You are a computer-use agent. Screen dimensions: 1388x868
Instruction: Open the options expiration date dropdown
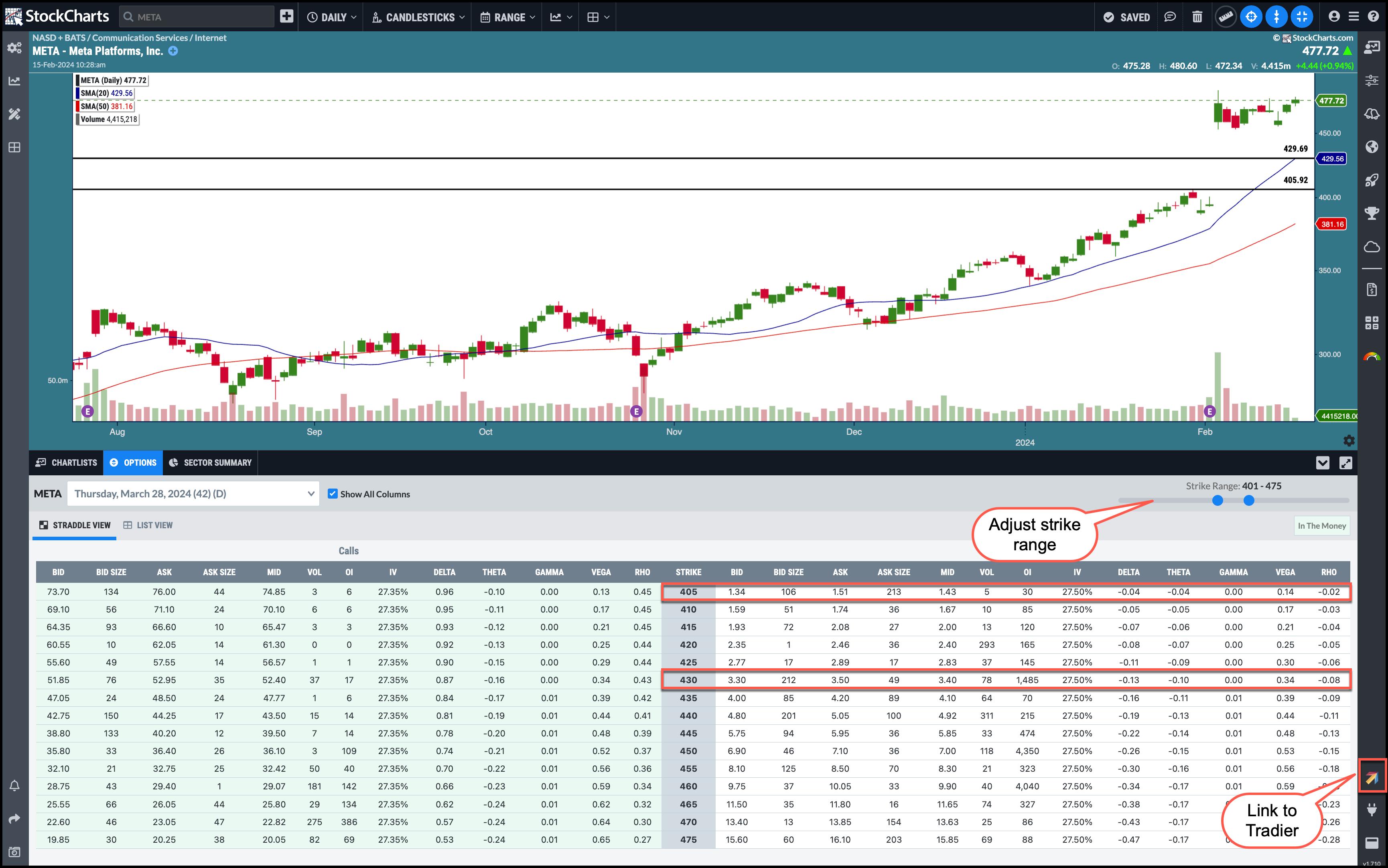[x=193, y=494]
